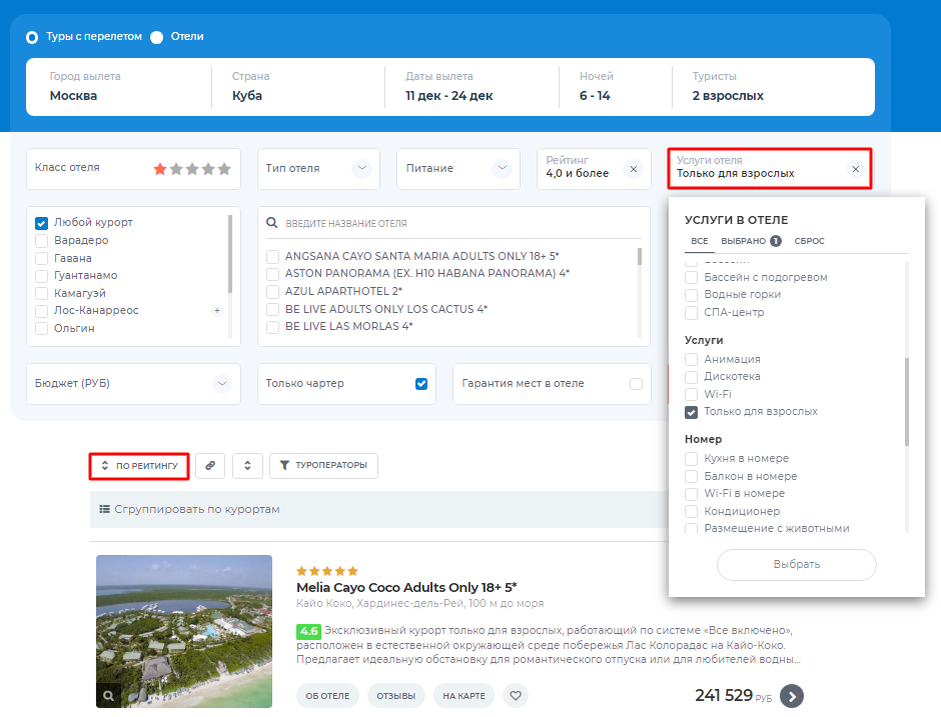Set hotel class to five stars
Screen dimensions: 941x717
224,169
